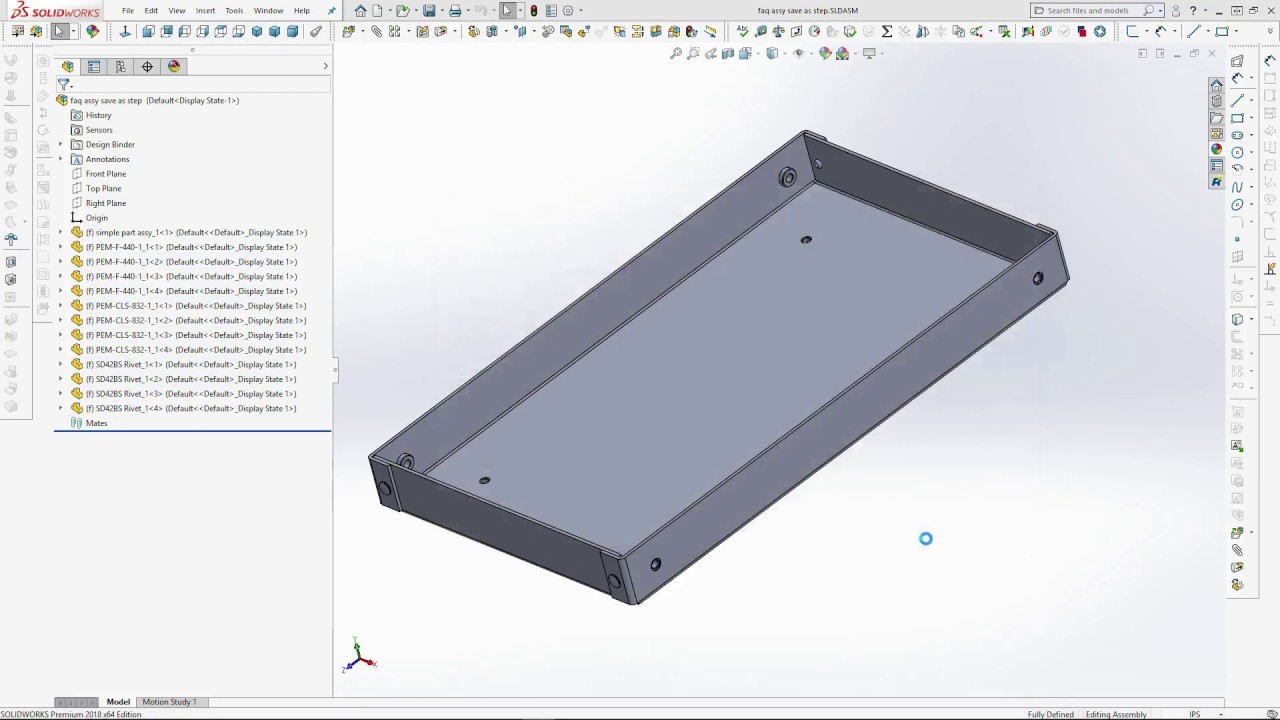Viewport: 1280px width, 720px height.
Task: Expand the FeatureManager panel tabs arrow
Action: click(x=325, y=66)
